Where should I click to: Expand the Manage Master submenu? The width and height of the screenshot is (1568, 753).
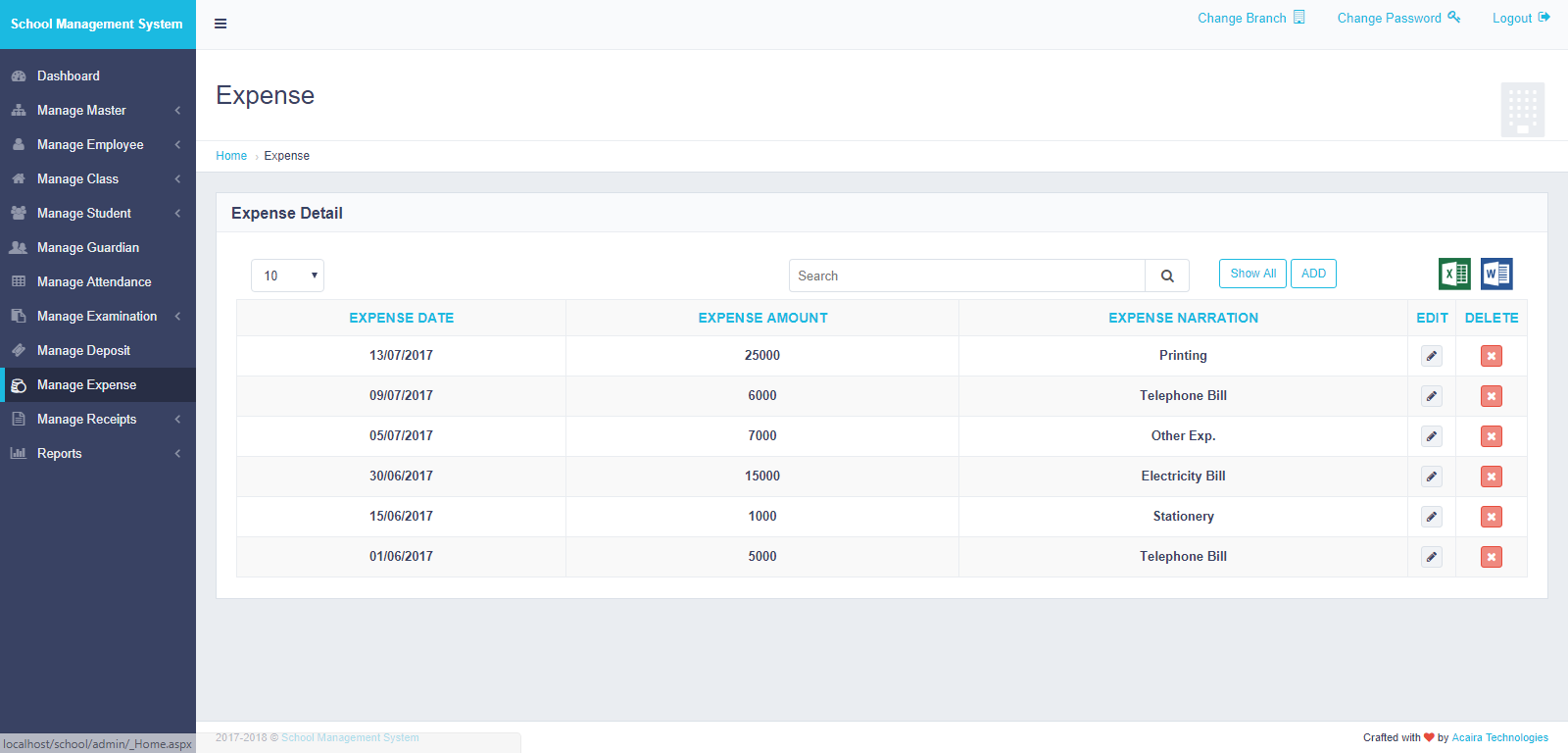[x=96, y=111]
